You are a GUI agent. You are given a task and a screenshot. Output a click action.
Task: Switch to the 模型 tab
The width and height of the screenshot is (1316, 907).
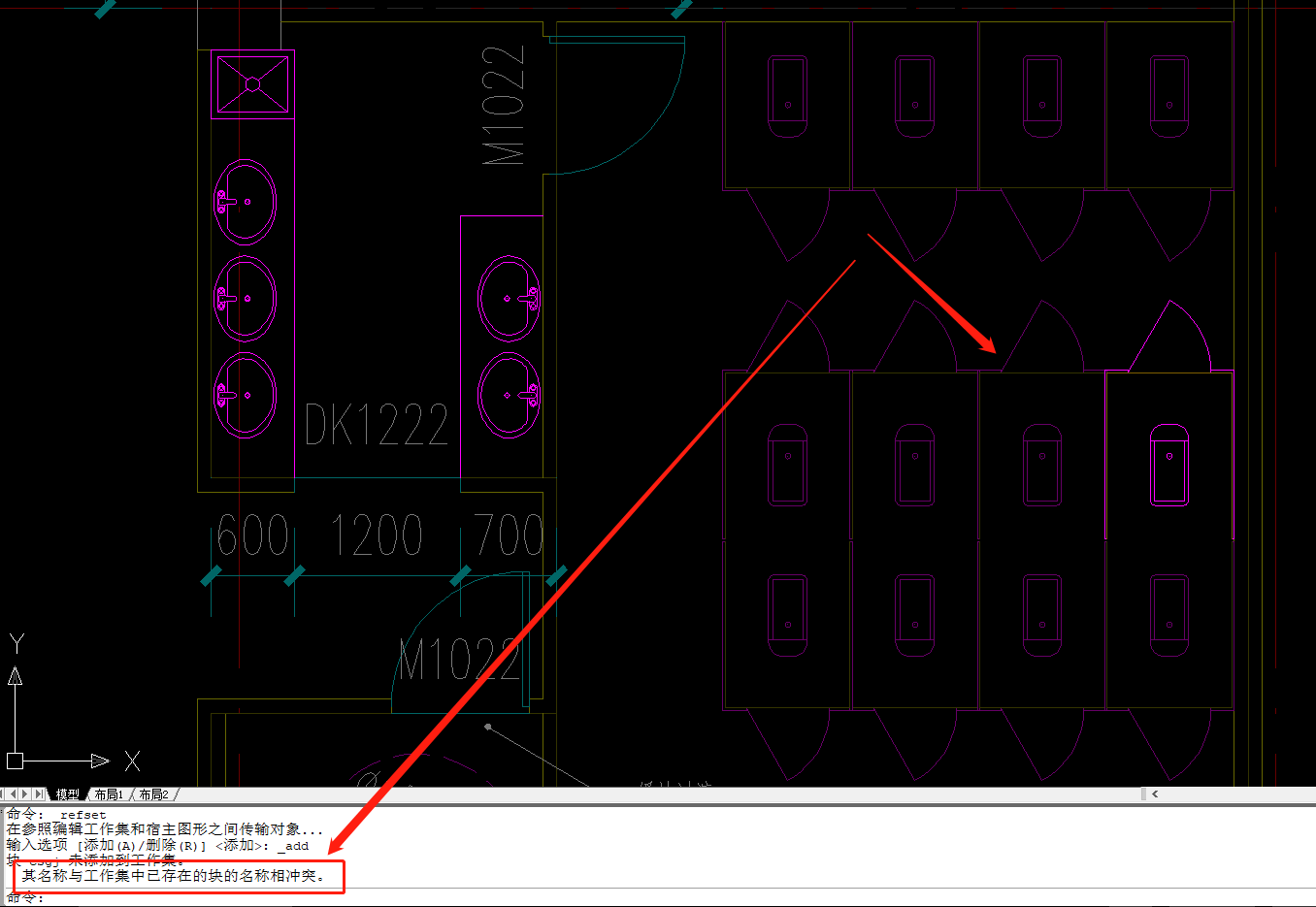pos(68,794)
